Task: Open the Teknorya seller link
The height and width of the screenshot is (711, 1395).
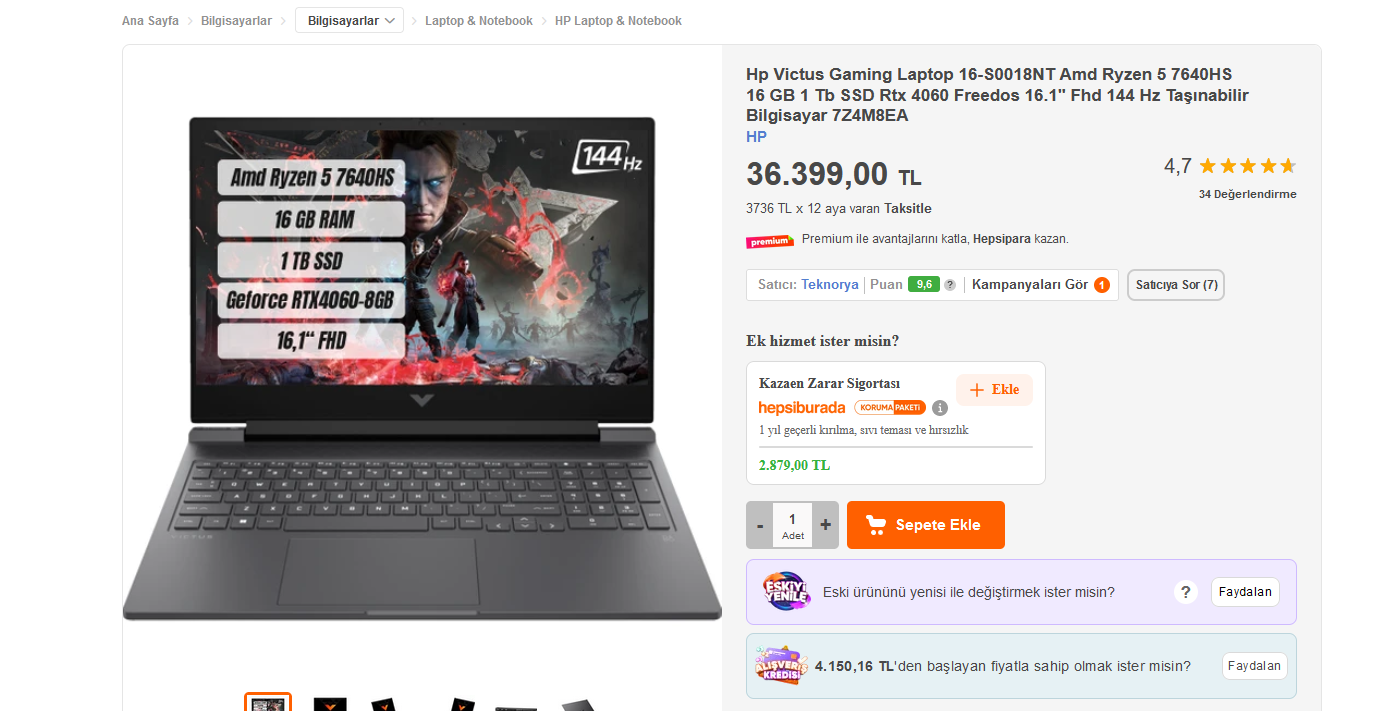Action: click(x=830, y=285)
